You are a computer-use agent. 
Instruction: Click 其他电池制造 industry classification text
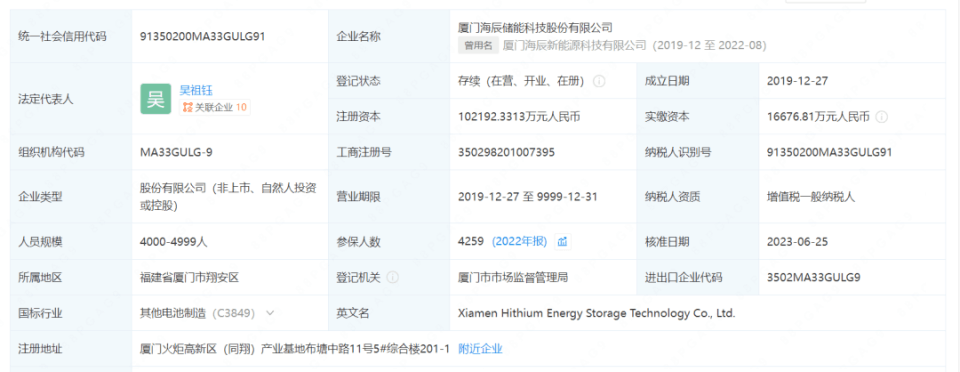click(x=174, y=313)
